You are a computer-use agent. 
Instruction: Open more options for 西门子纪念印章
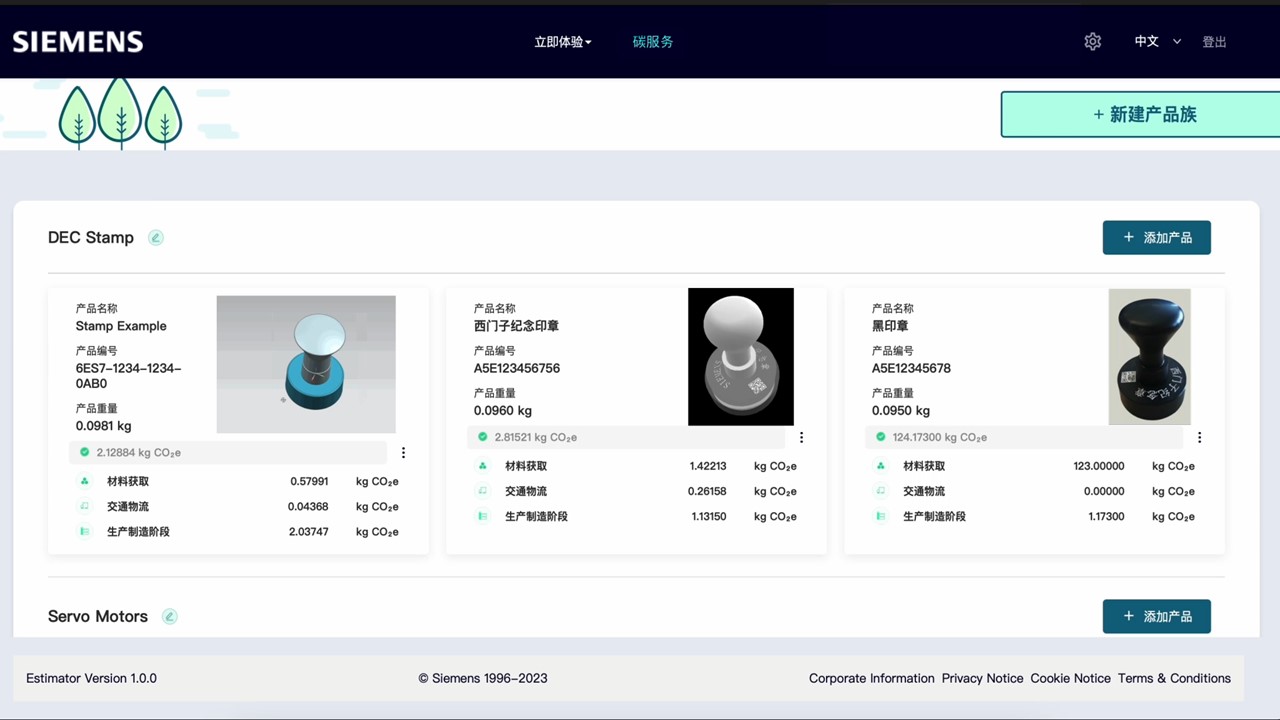pos(801,438)
